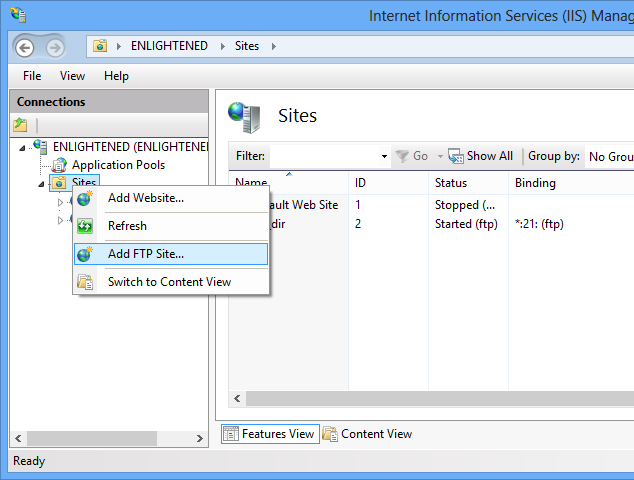The height and width of the screenshot is (480, 634).
Task: Open the Filter dropdown arrow
Action: (x=384, y=157)
